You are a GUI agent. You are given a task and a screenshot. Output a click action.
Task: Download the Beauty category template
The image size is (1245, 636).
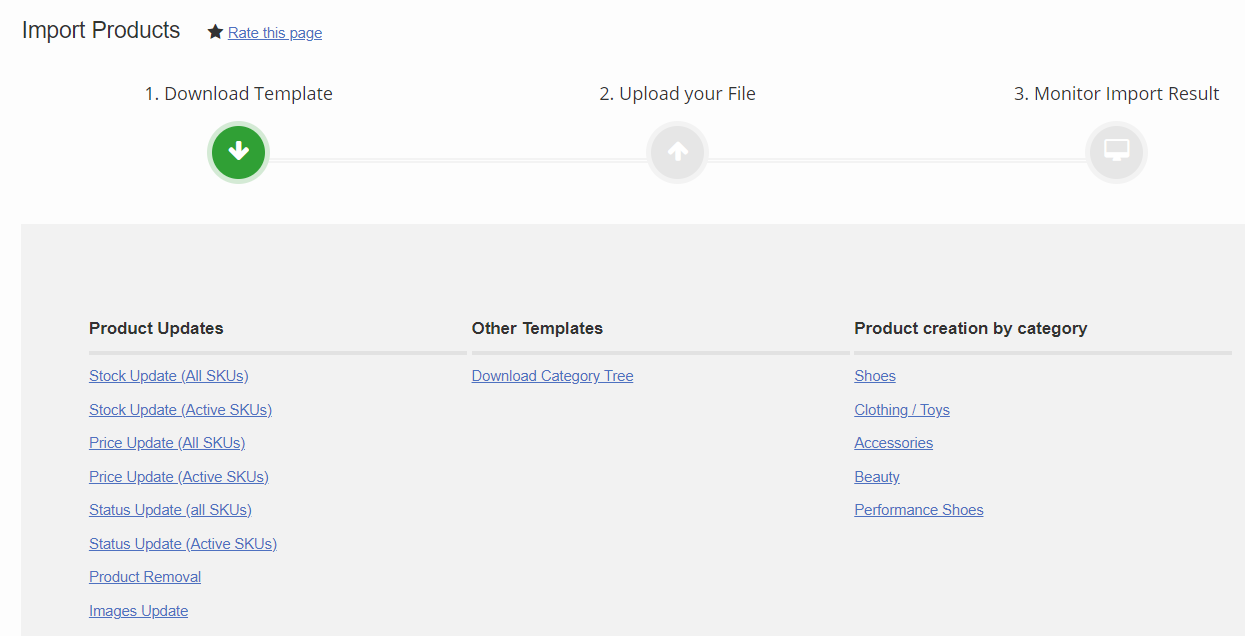point(877,477)
